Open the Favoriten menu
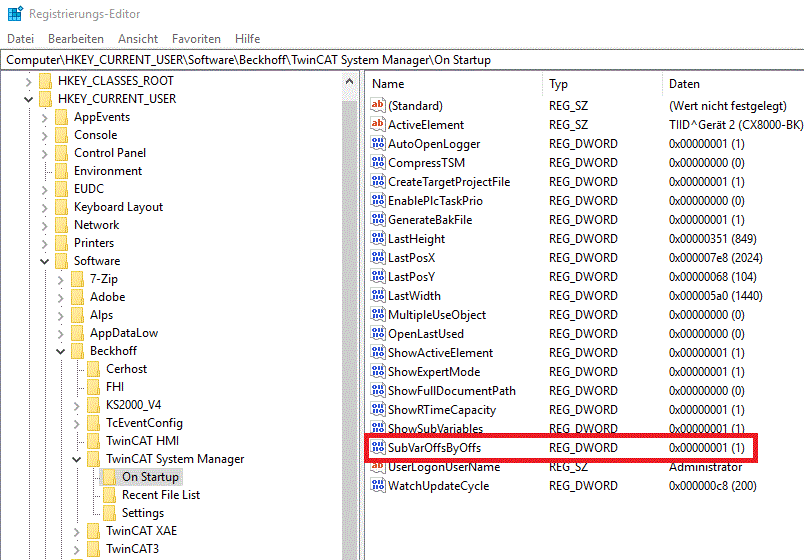 pos(196,39)
